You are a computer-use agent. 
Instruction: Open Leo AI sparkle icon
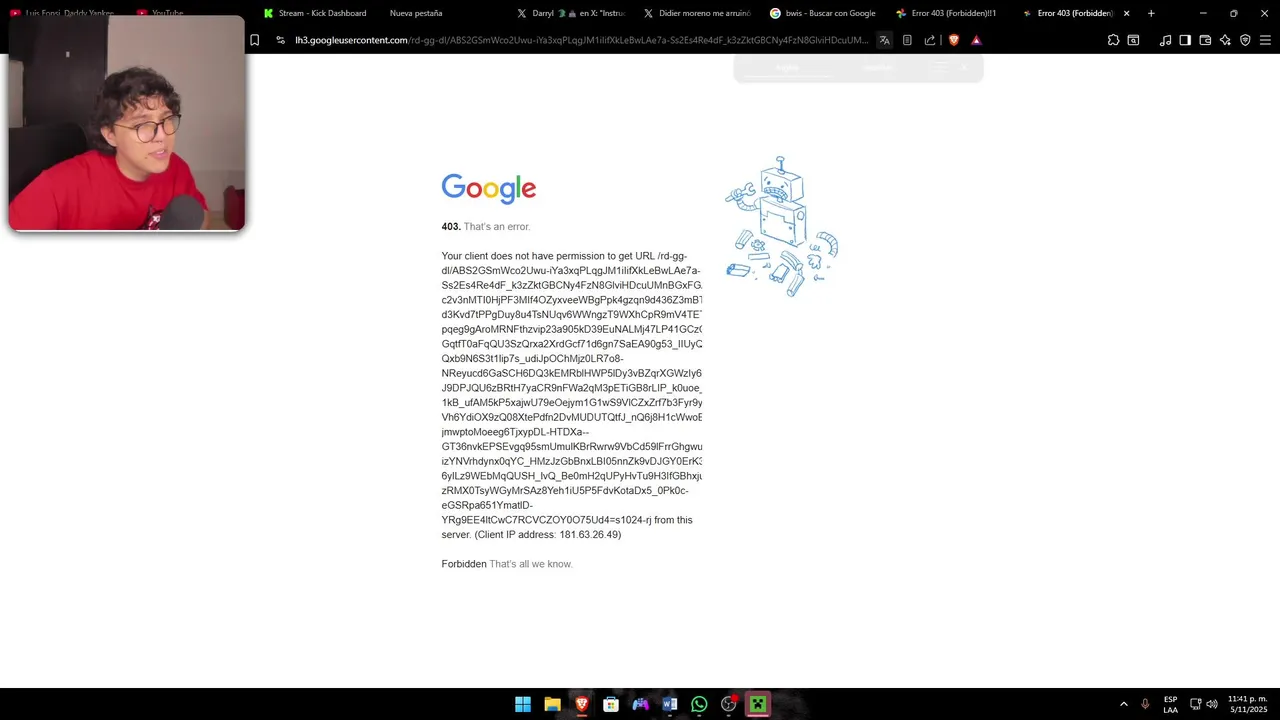[1225, 40]
